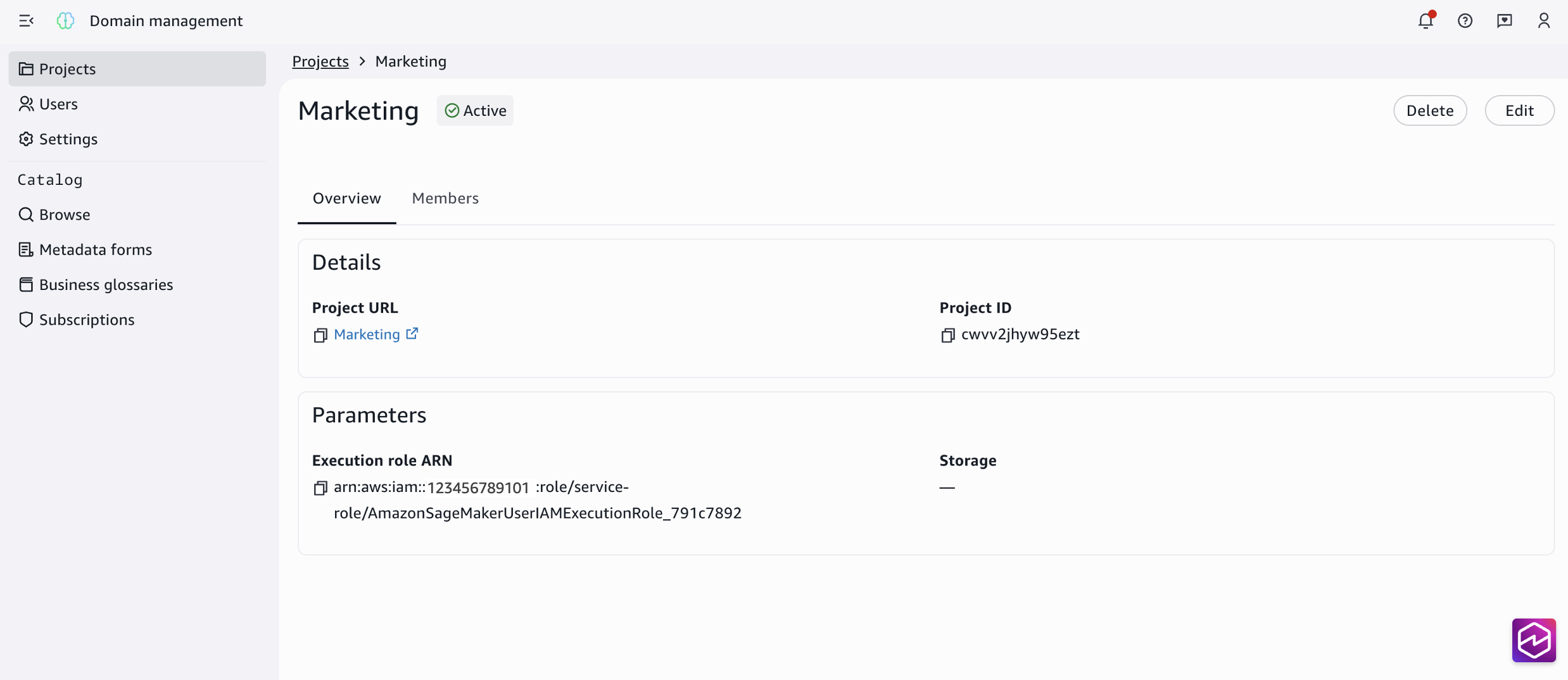Click the project ID cwvv2jhyw95ezt text
Image resolution: width=1568 pixels, height=680 pixels.
(x=1020, y=334)
